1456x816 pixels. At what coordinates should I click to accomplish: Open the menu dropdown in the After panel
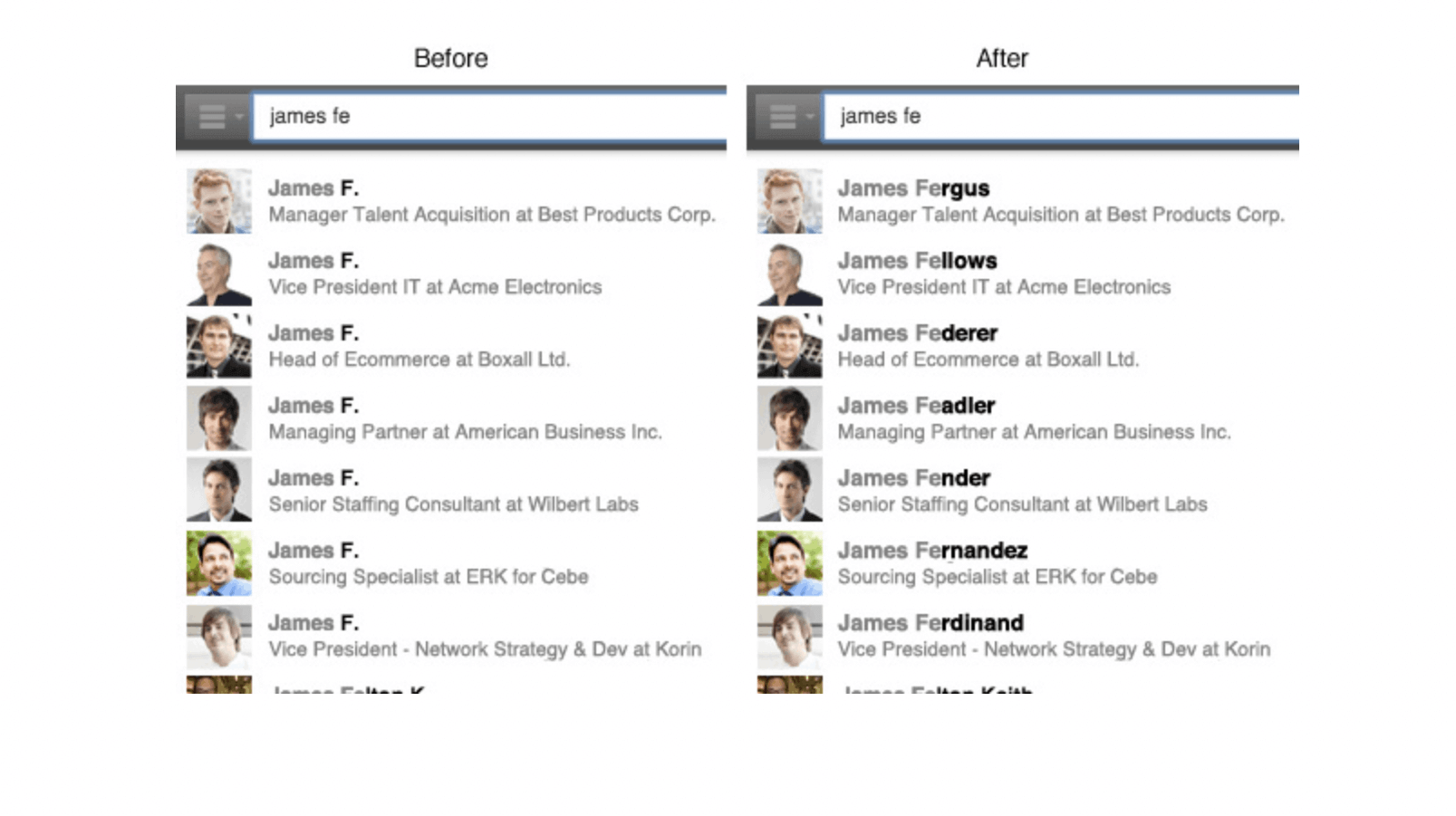[x=787, y=117]
